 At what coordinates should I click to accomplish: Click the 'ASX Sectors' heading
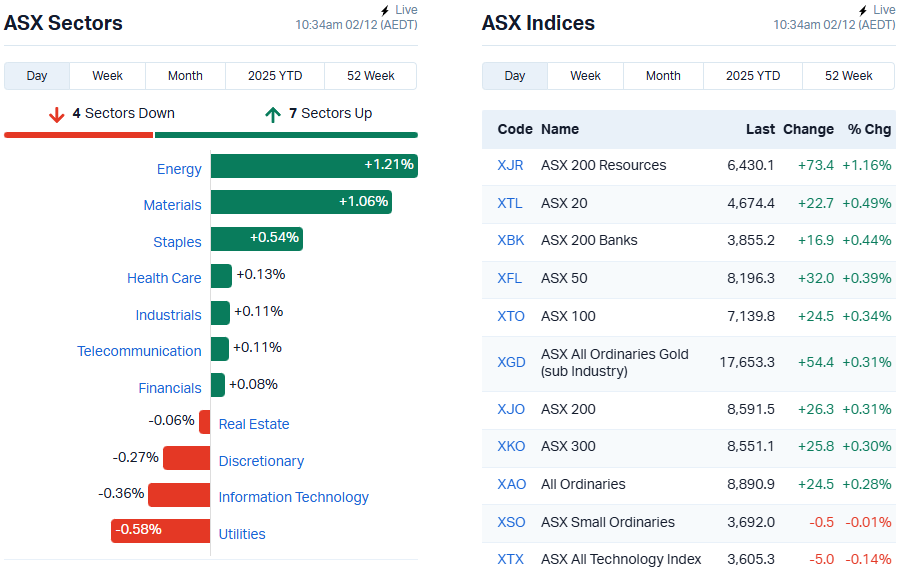(x=63, y=23)
